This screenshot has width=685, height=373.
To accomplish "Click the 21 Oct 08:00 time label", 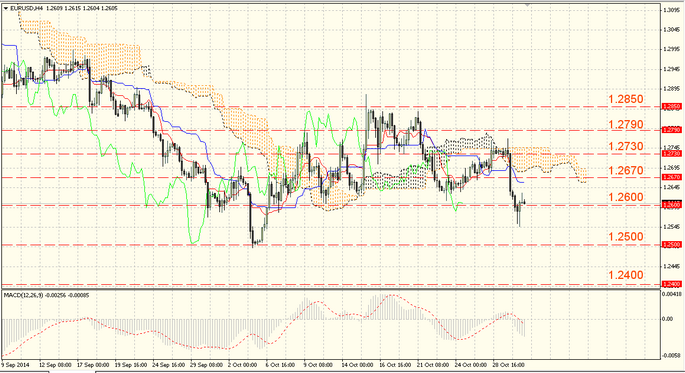I will [433, 365].
